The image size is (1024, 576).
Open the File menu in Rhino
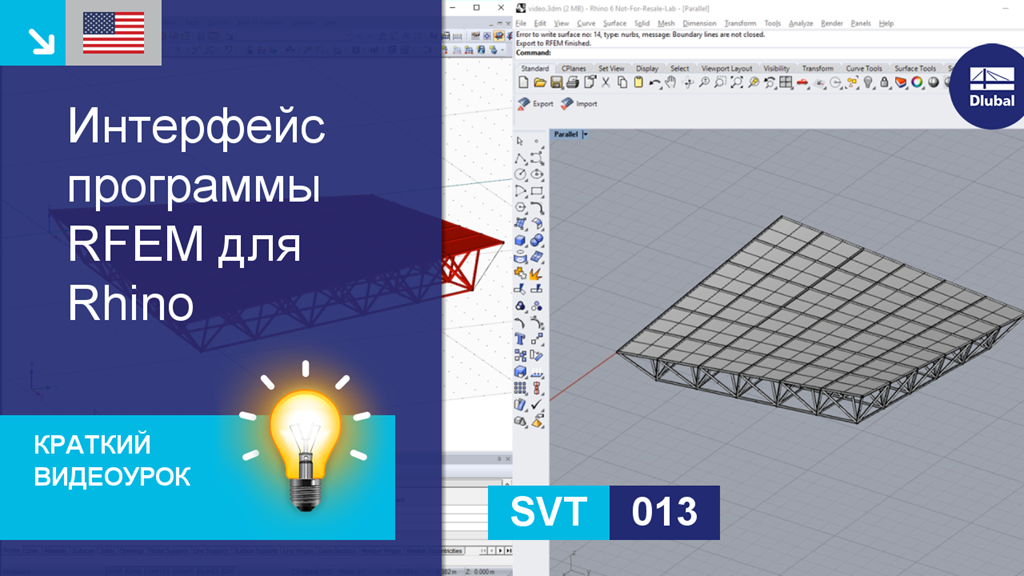[520, 24]
